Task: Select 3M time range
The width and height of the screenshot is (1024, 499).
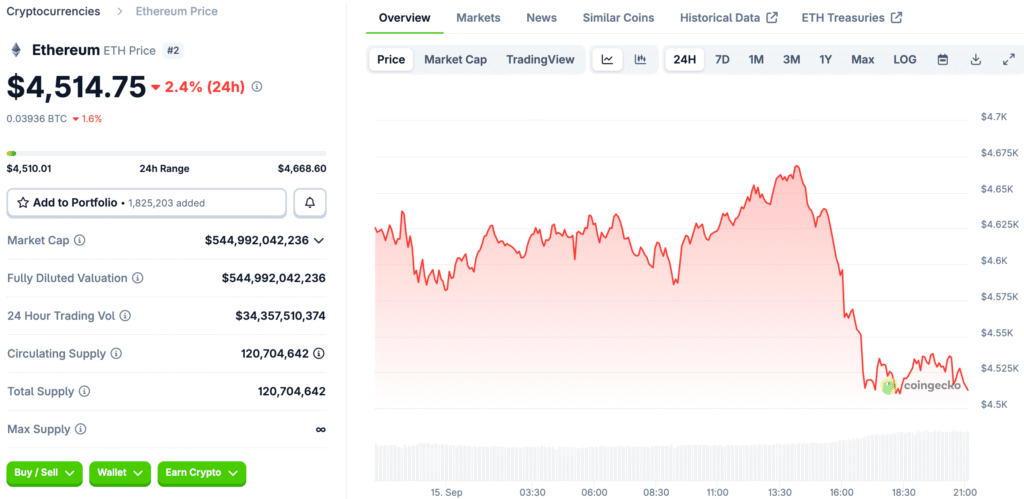Action: point(792,59)
